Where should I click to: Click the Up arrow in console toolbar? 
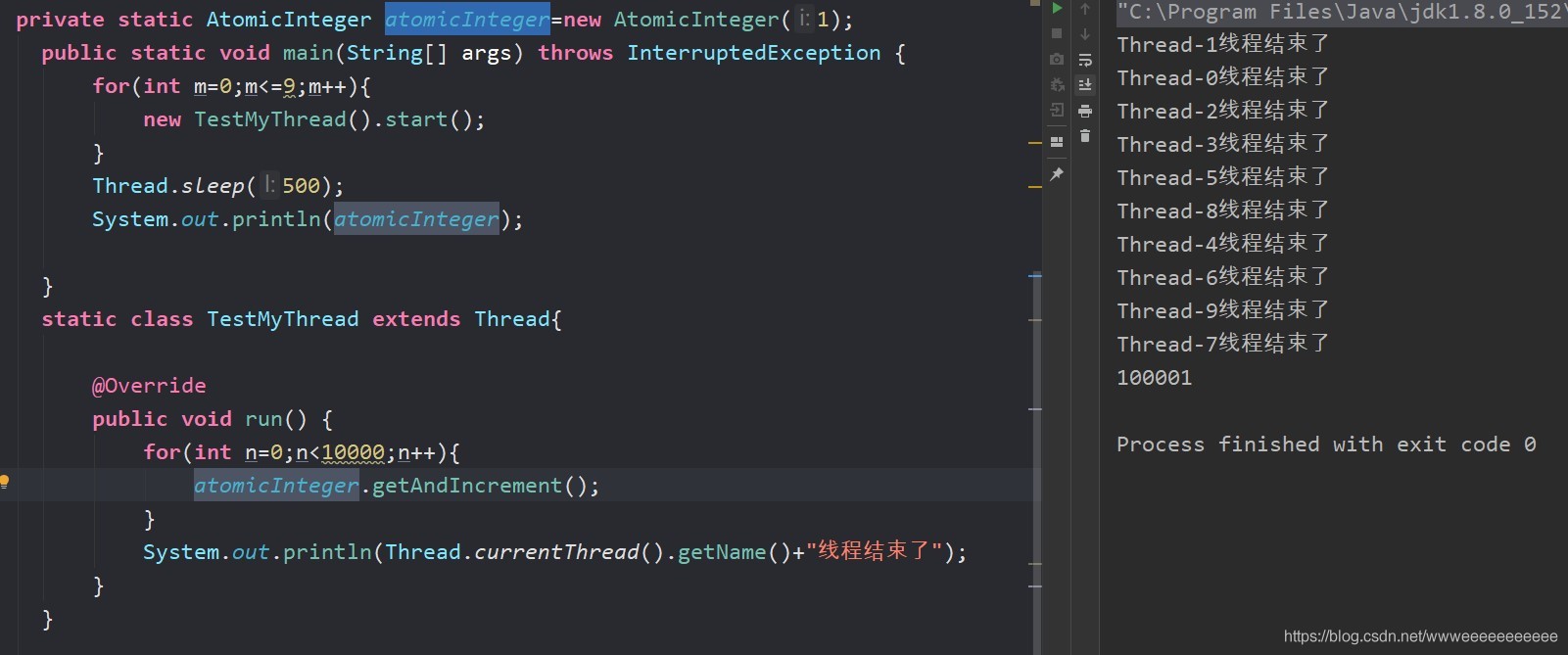click(1085, 9)
